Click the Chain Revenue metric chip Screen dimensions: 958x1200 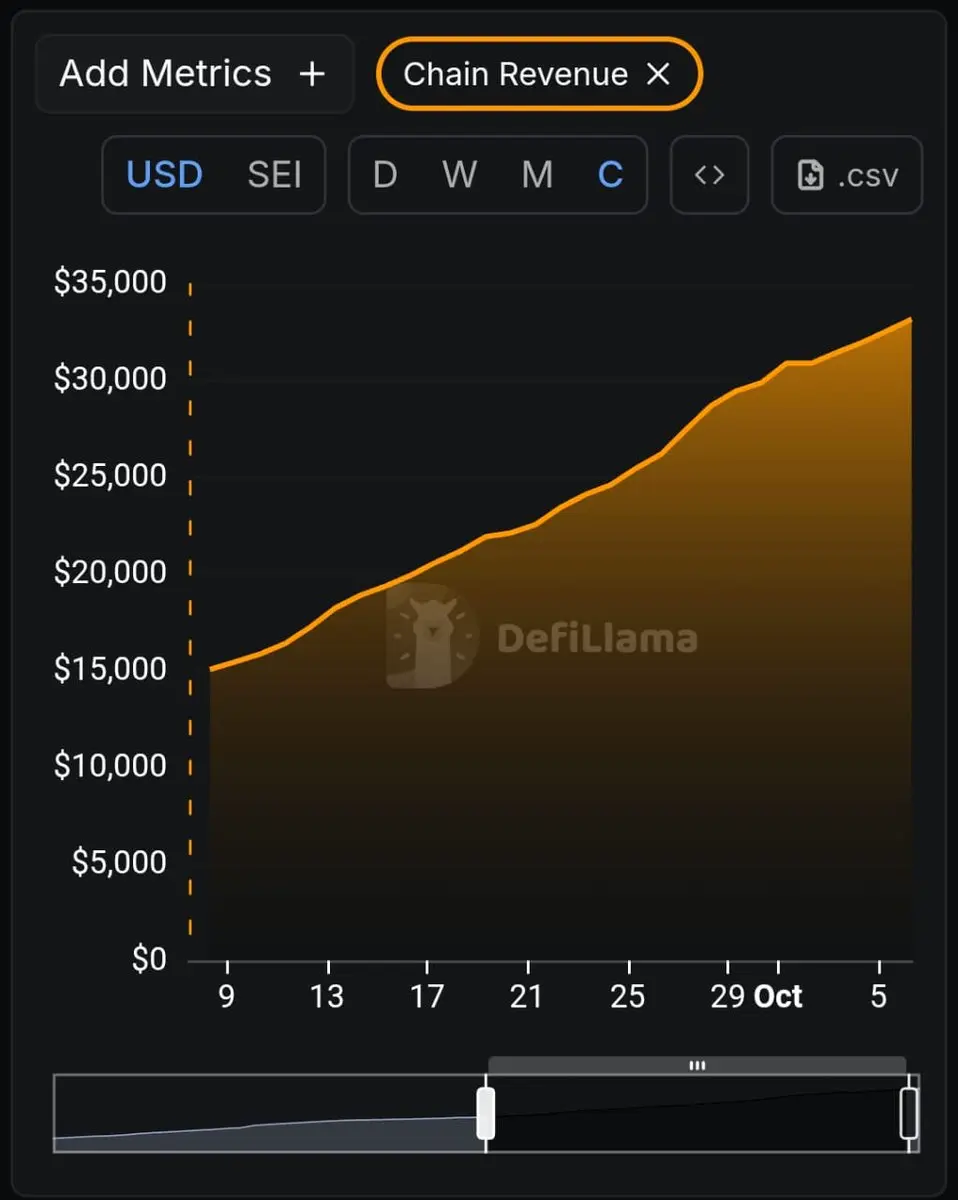click(x=539, y=74)
